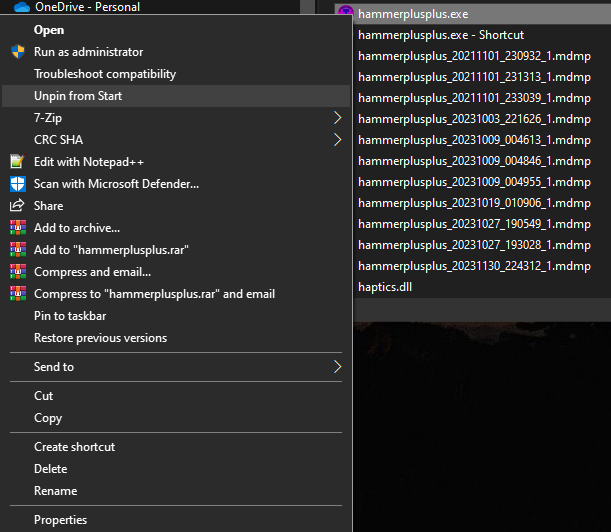Select hammerplusplus_20211101_230932_1.mdmp
Image resolution: width=611 pixels, height=532 pixels.
[x=474, y=56]
